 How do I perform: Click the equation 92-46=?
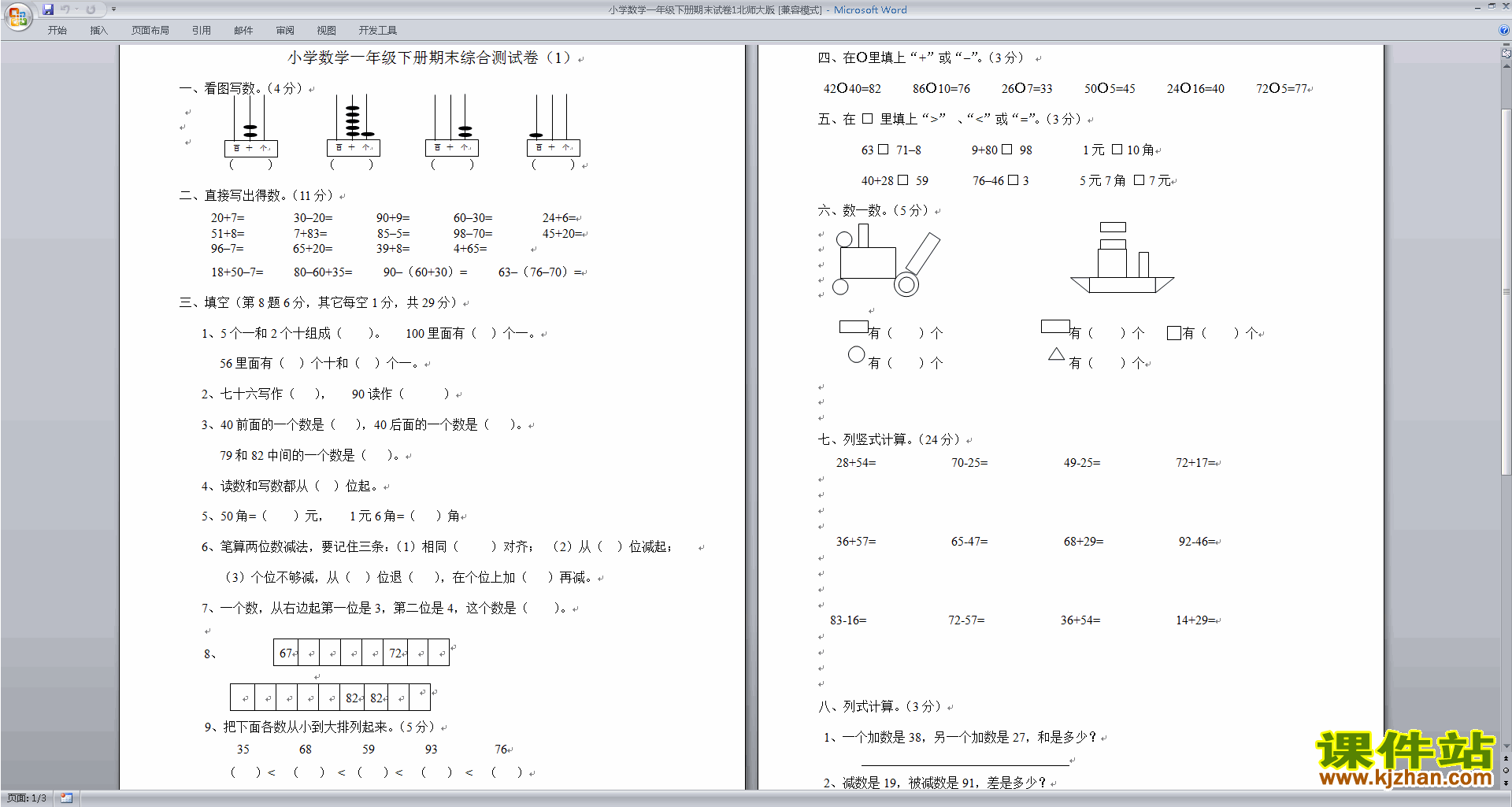coord(1198,542)
